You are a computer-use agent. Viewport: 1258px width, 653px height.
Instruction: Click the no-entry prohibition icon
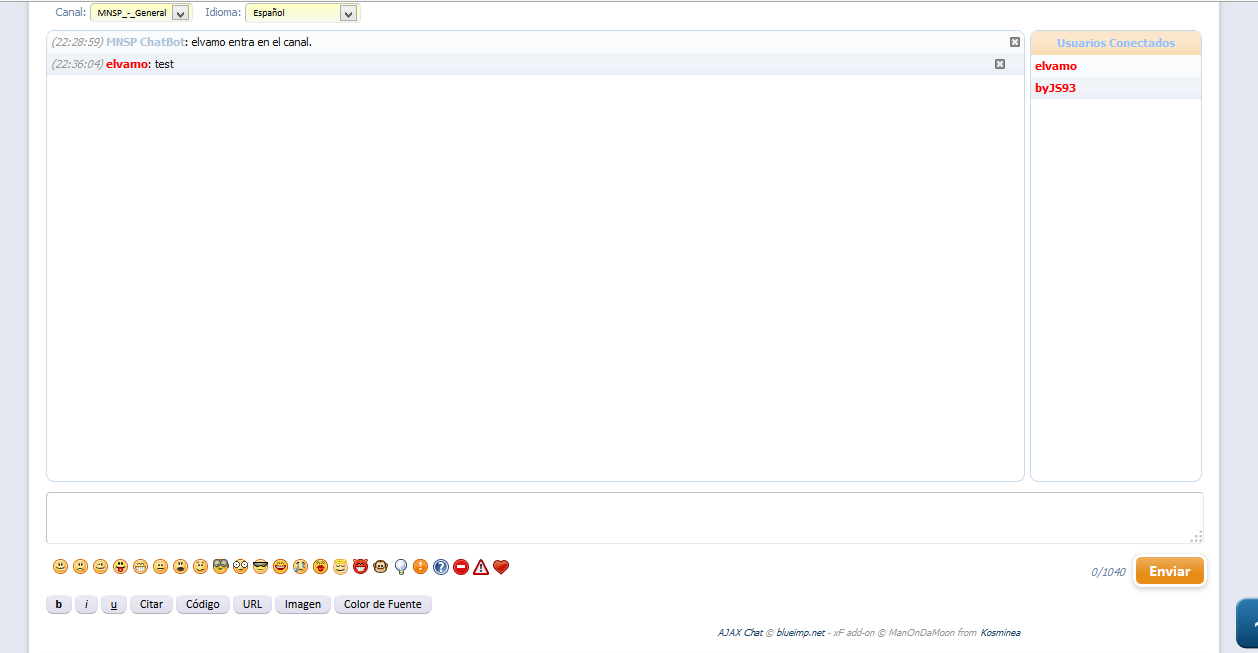[459, 566]
